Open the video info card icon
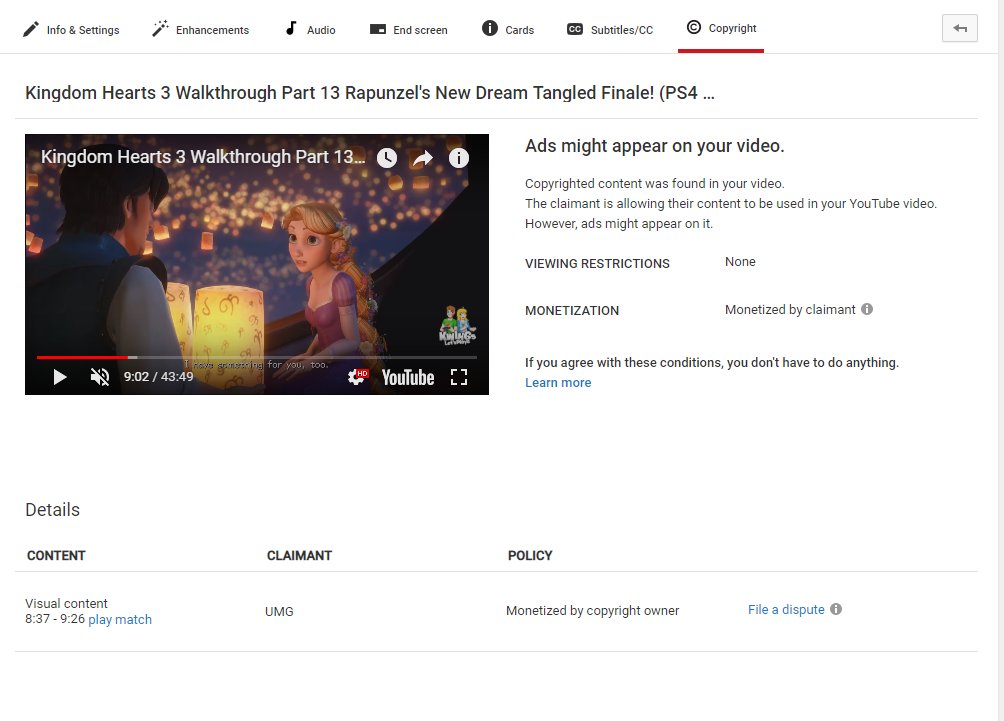Image resolution: width=1004 pixels, height=721 pixels. click(x=458, y=158)
